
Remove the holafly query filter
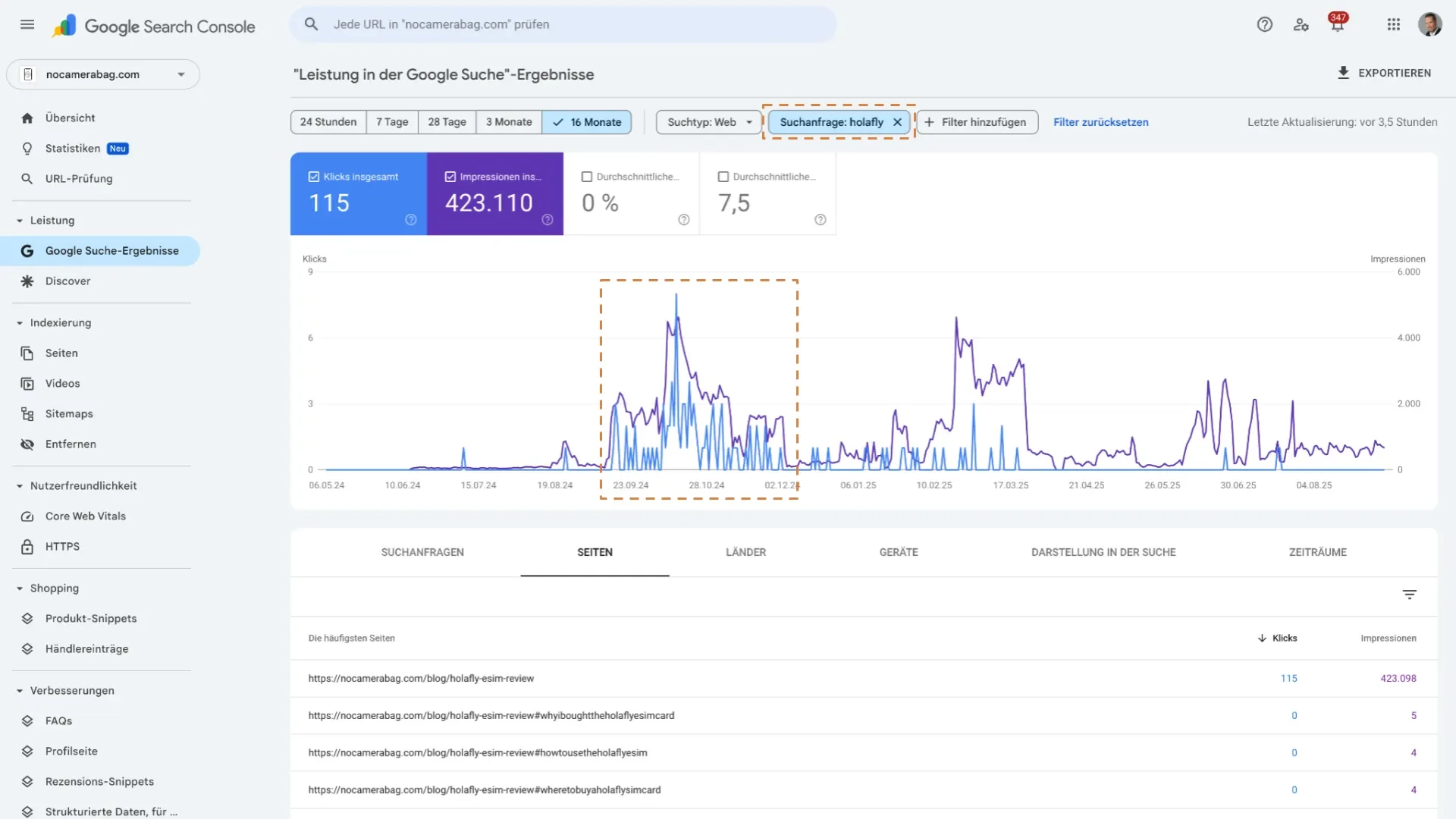897,122
